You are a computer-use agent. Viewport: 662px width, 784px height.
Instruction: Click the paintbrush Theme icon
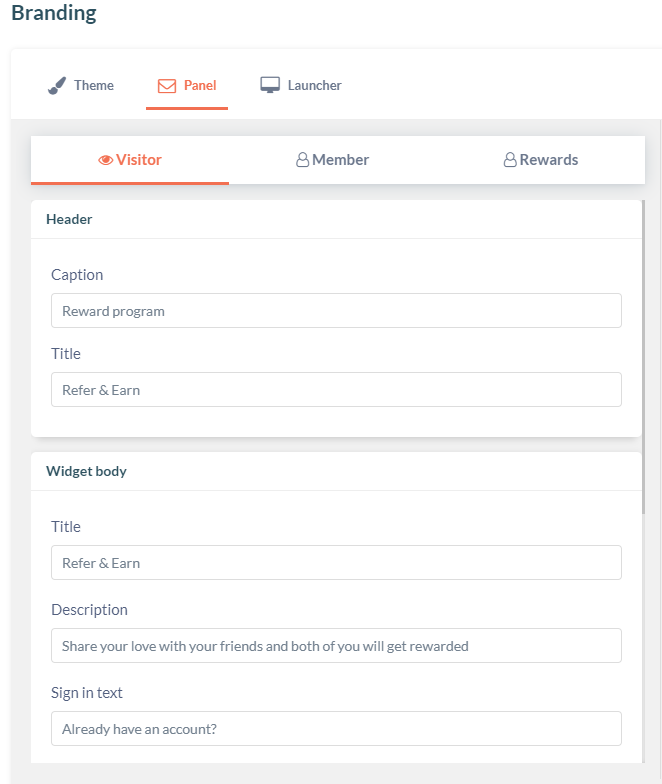[57, 86]
